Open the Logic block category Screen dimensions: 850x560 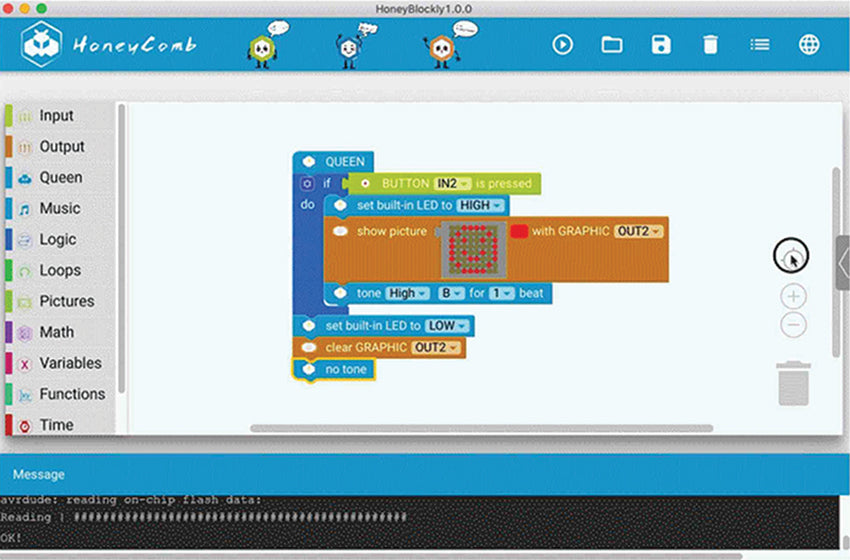[x=60, y=239]
